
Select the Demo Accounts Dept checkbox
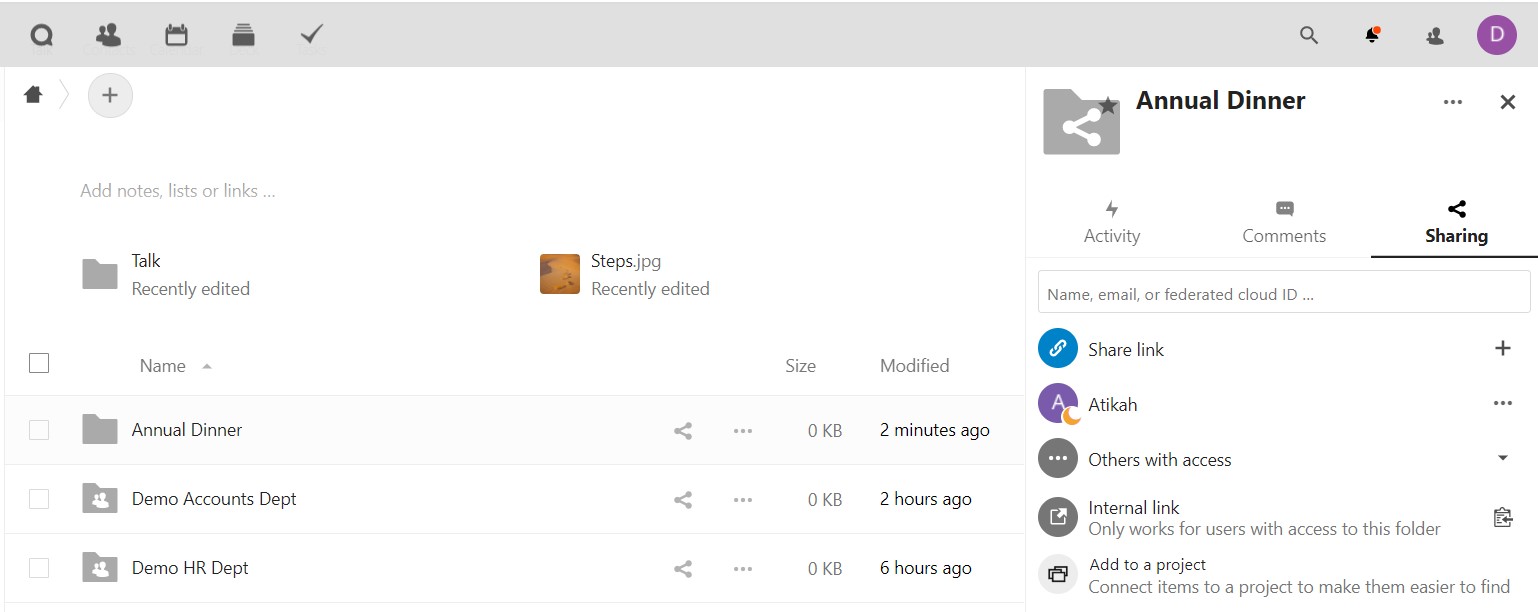pos(39,499)
